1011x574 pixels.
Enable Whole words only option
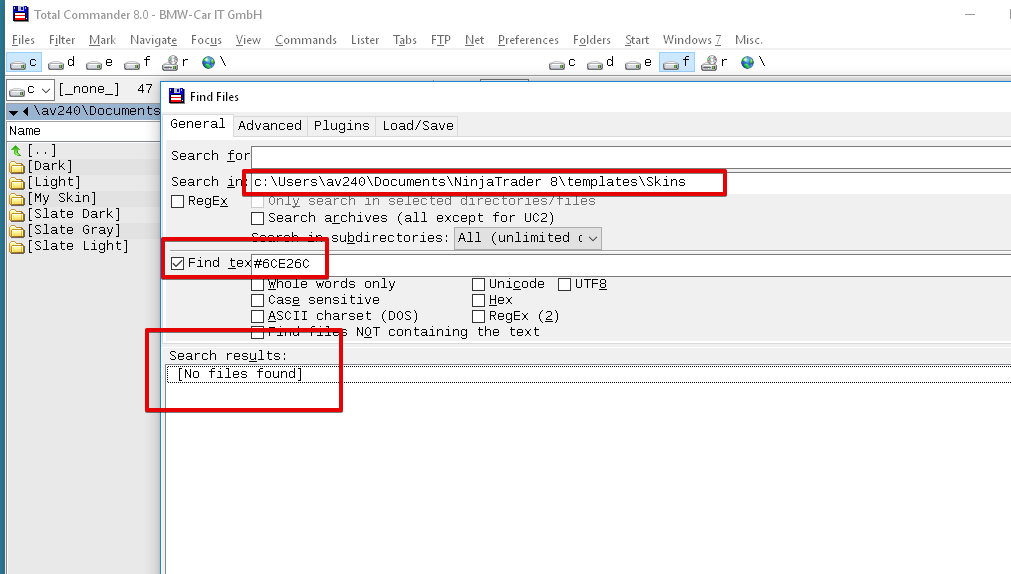257,284
